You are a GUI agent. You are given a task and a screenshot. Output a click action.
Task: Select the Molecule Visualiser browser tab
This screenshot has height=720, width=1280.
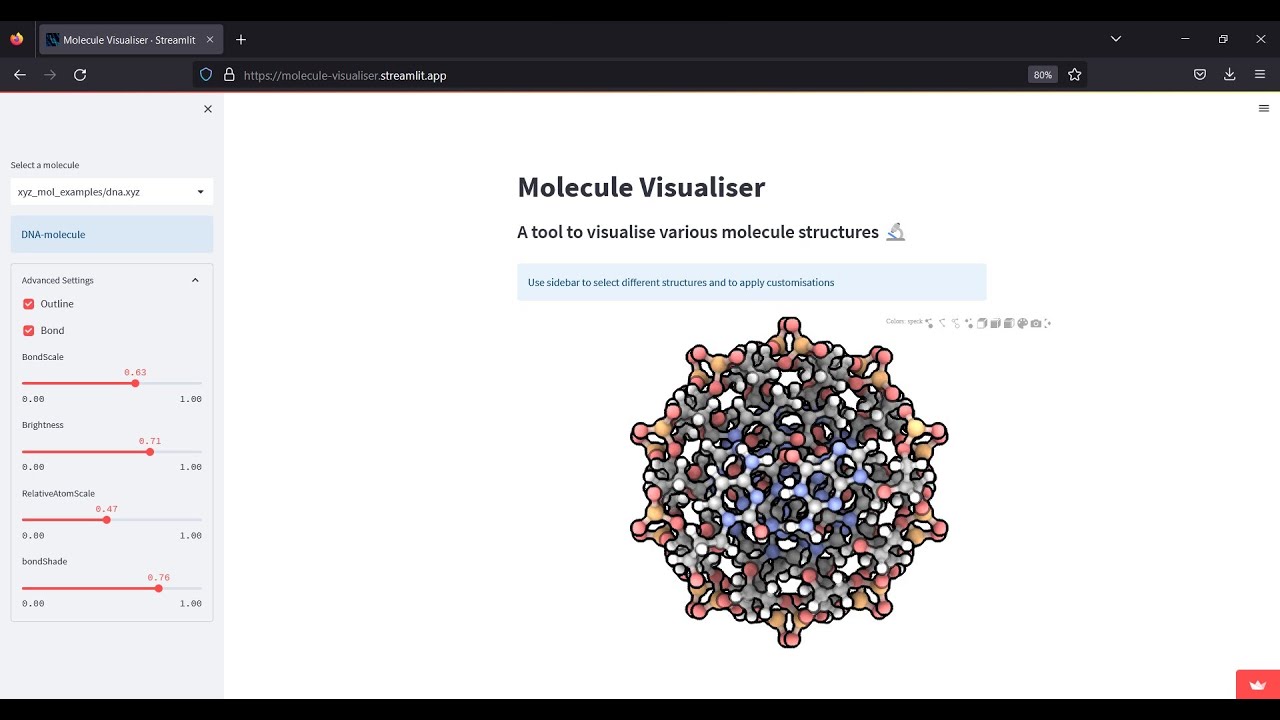[x=130, y=40]
